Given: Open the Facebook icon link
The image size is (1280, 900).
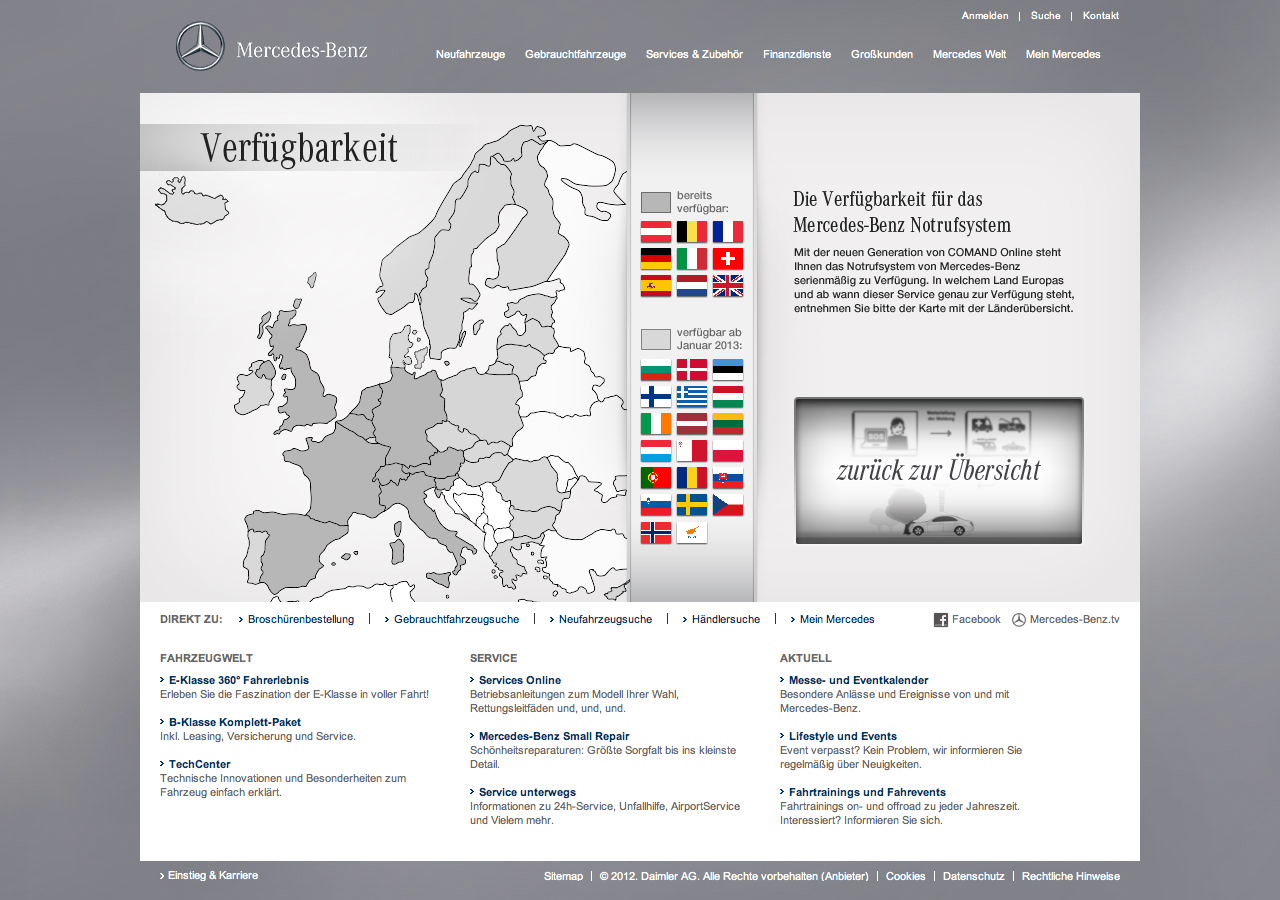Looking at the screenshot, I should coord(941,620).
